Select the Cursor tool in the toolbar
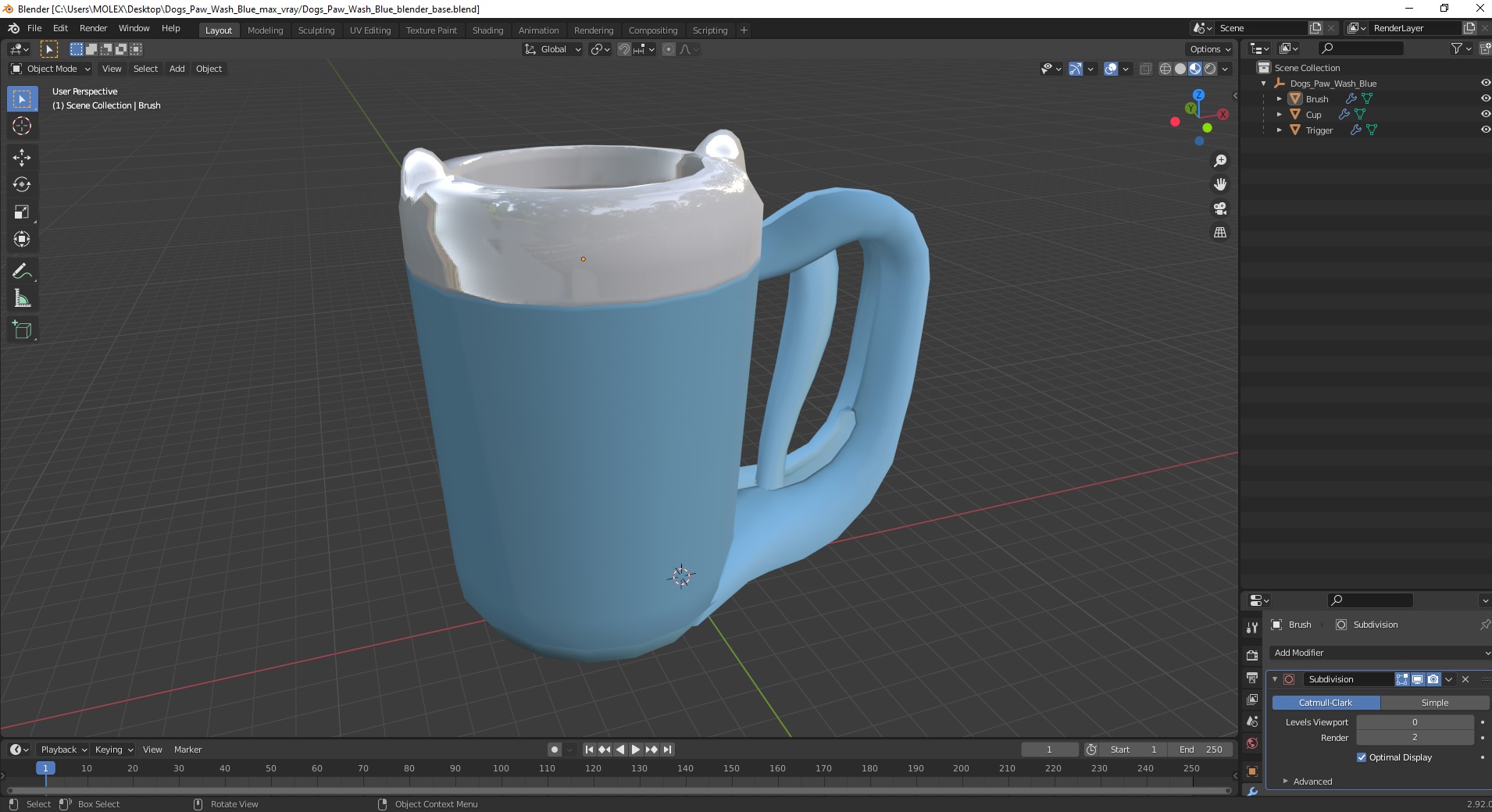Screen dimensions: 1492x812 (22, 126)
